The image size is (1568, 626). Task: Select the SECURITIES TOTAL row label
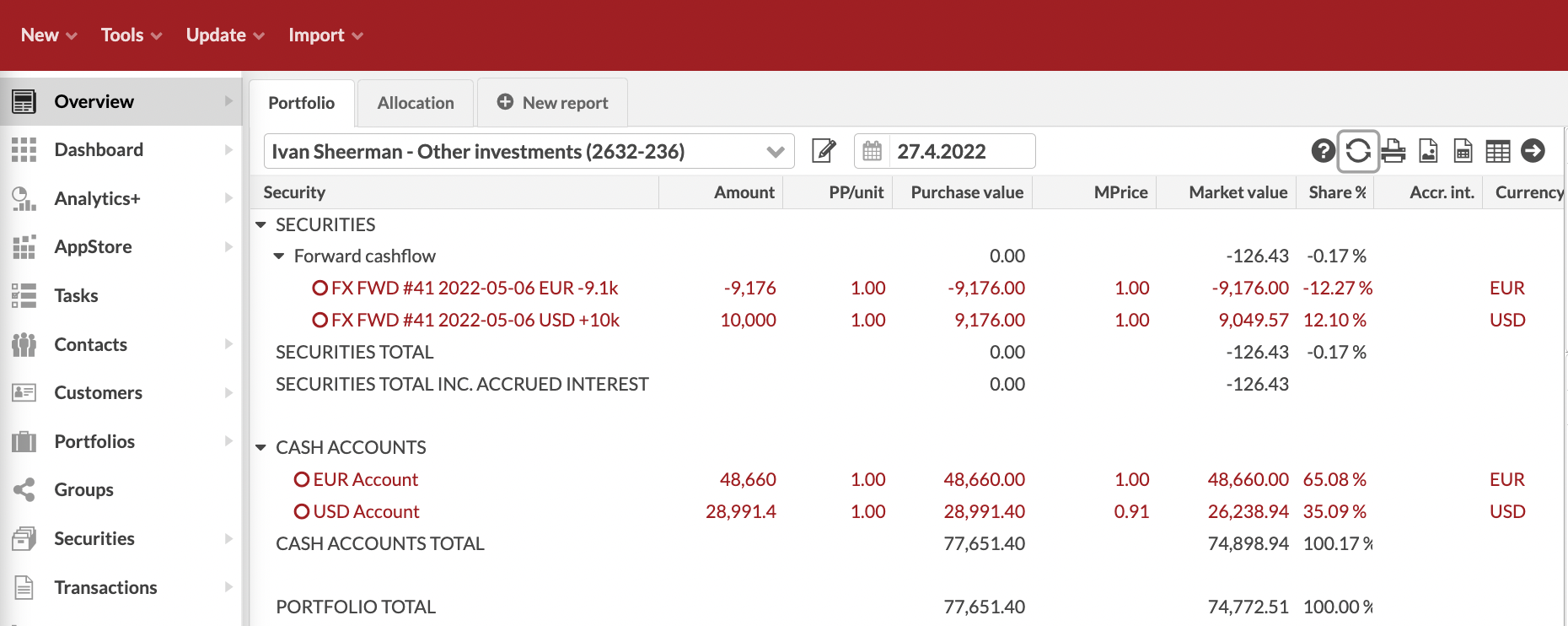[354, 352]
